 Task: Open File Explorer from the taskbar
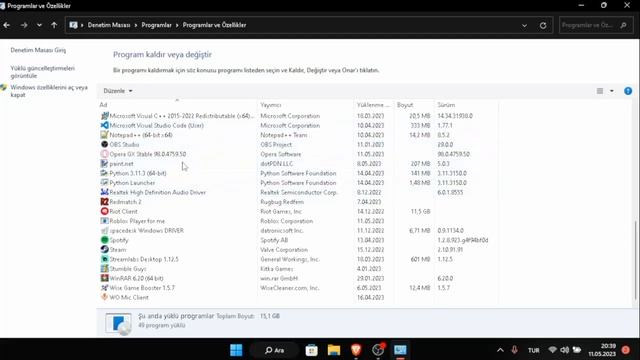pyautogui.click(x=333, y=350)
